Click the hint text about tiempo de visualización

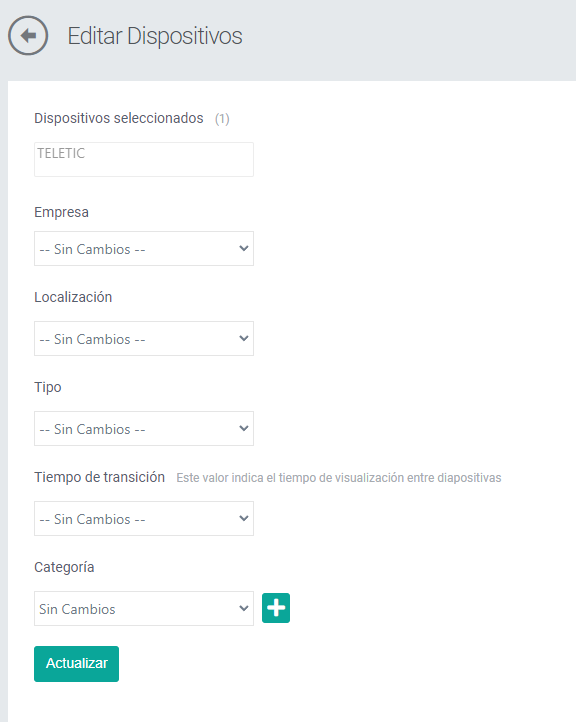(x=339, y=478)
